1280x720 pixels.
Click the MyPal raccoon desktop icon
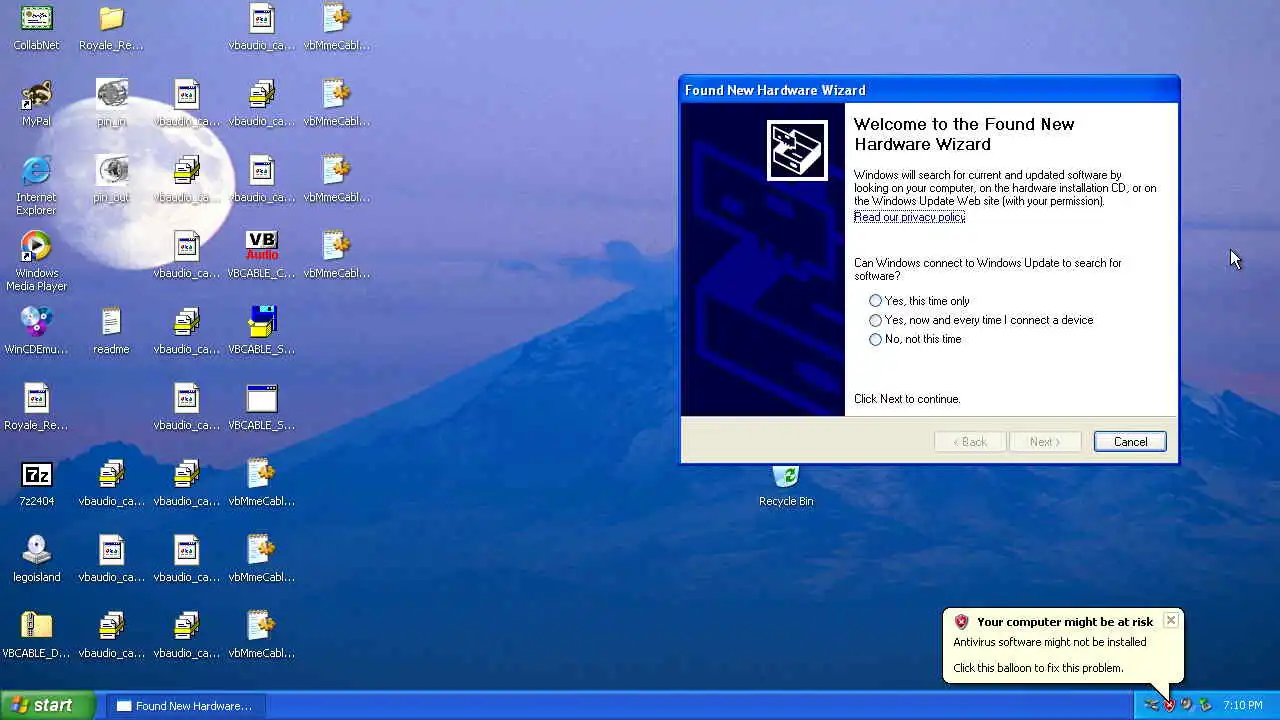tap(36, 103)
